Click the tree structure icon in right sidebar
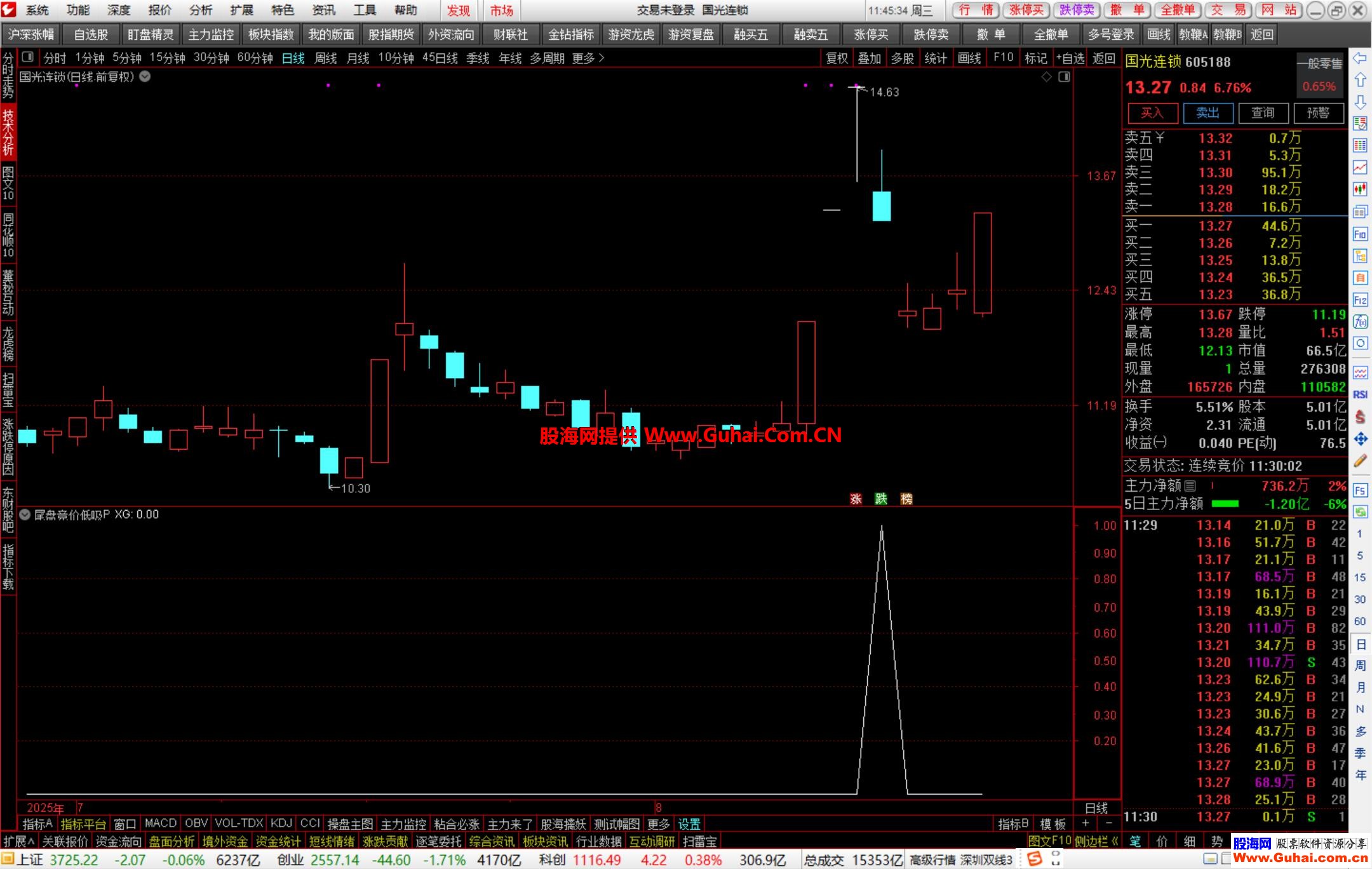The width and height of the screenshot is (1372, 869). tap(1360, 256)
